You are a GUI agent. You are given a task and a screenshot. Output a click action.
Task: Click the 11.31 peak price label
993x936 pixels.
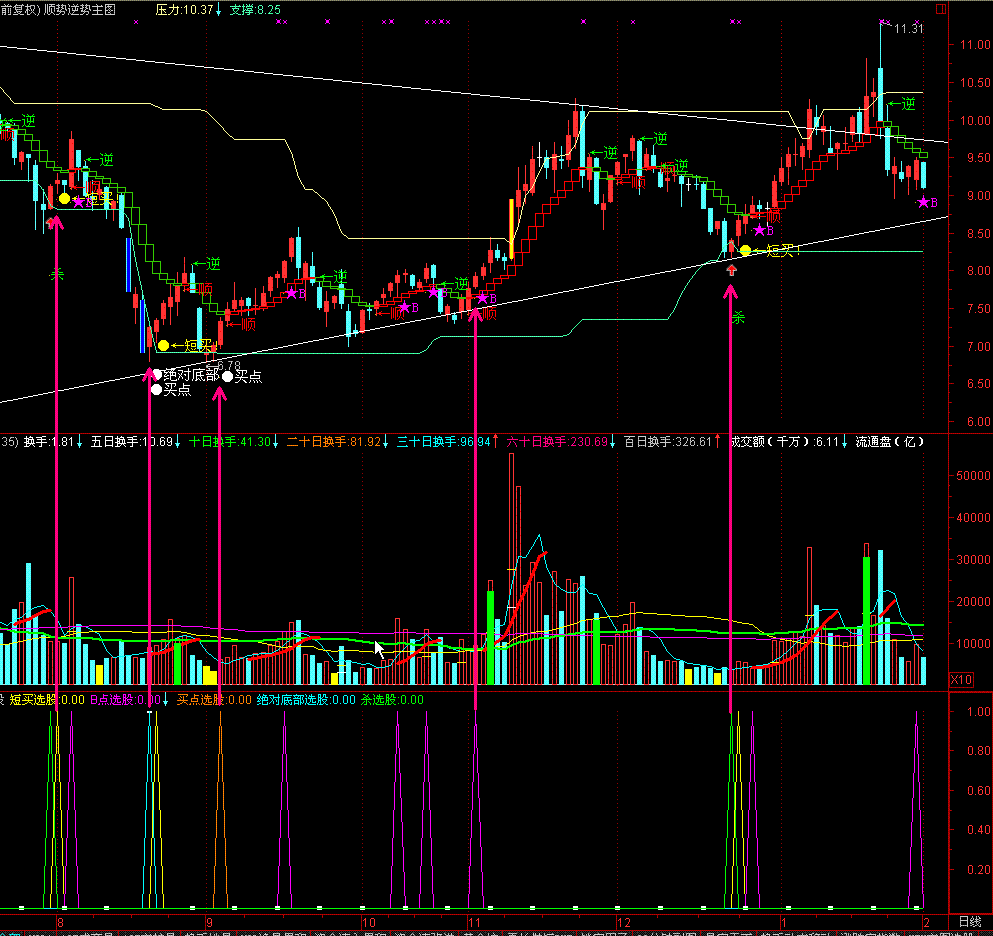(x=909, y=29)
